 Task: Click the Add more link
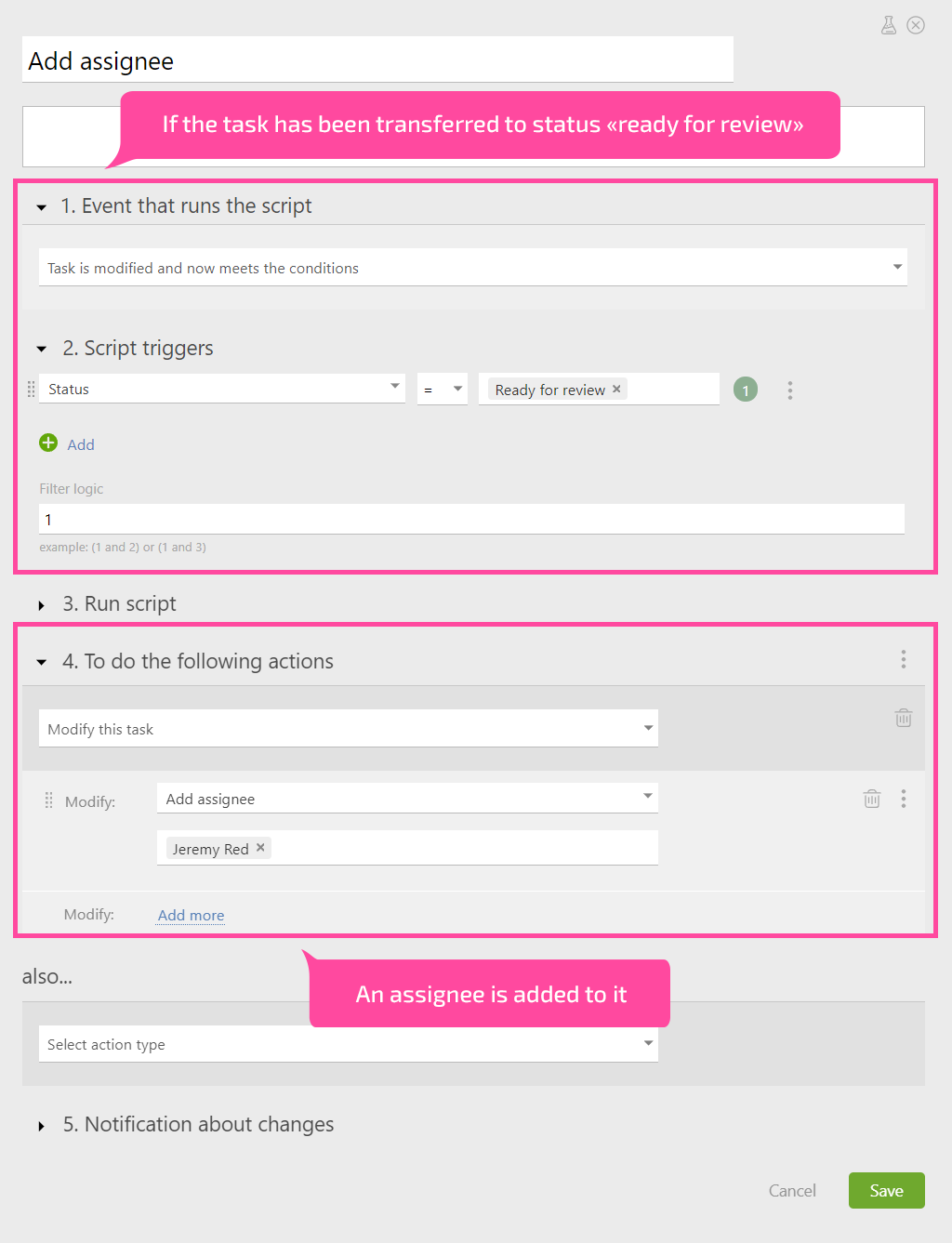(191, 915)
